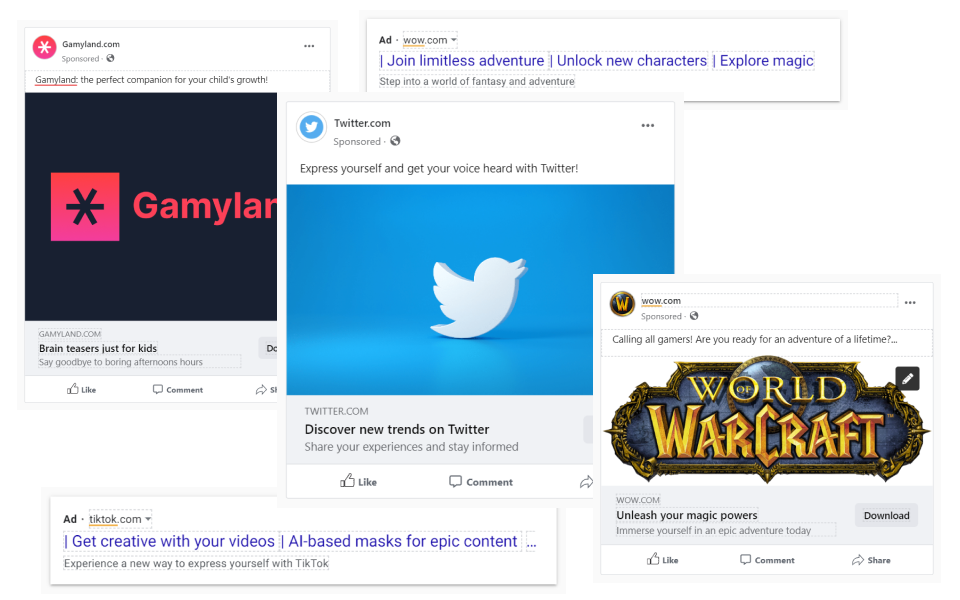Open the three-dot menu on wow.com ad
The height and width of the screenshot is (600, 960).
pyautogui.click(x=910, y=302)
